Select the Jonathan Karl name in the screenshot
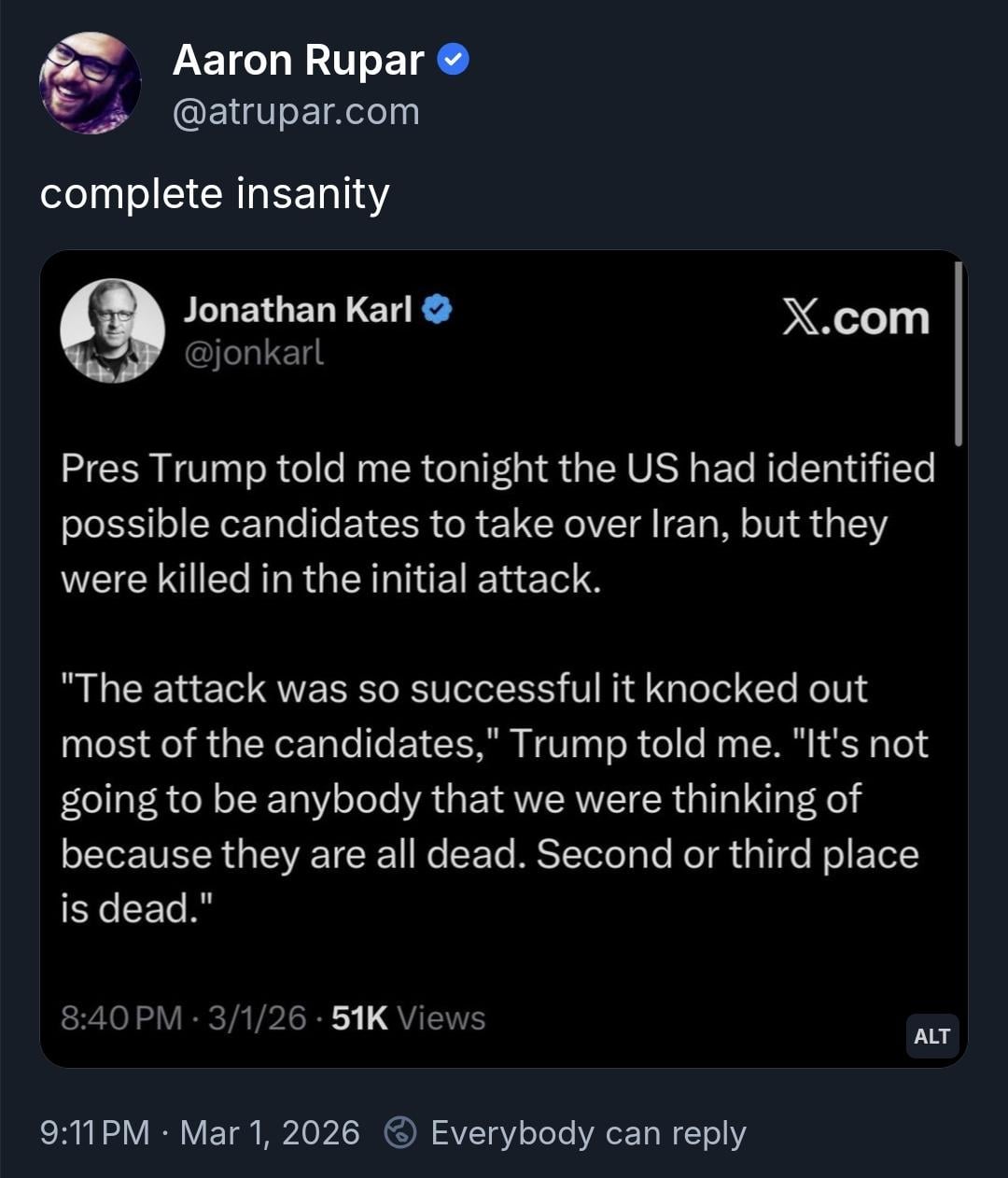The width and height of the screenshot is (1008, 1178). coord(297,309)
